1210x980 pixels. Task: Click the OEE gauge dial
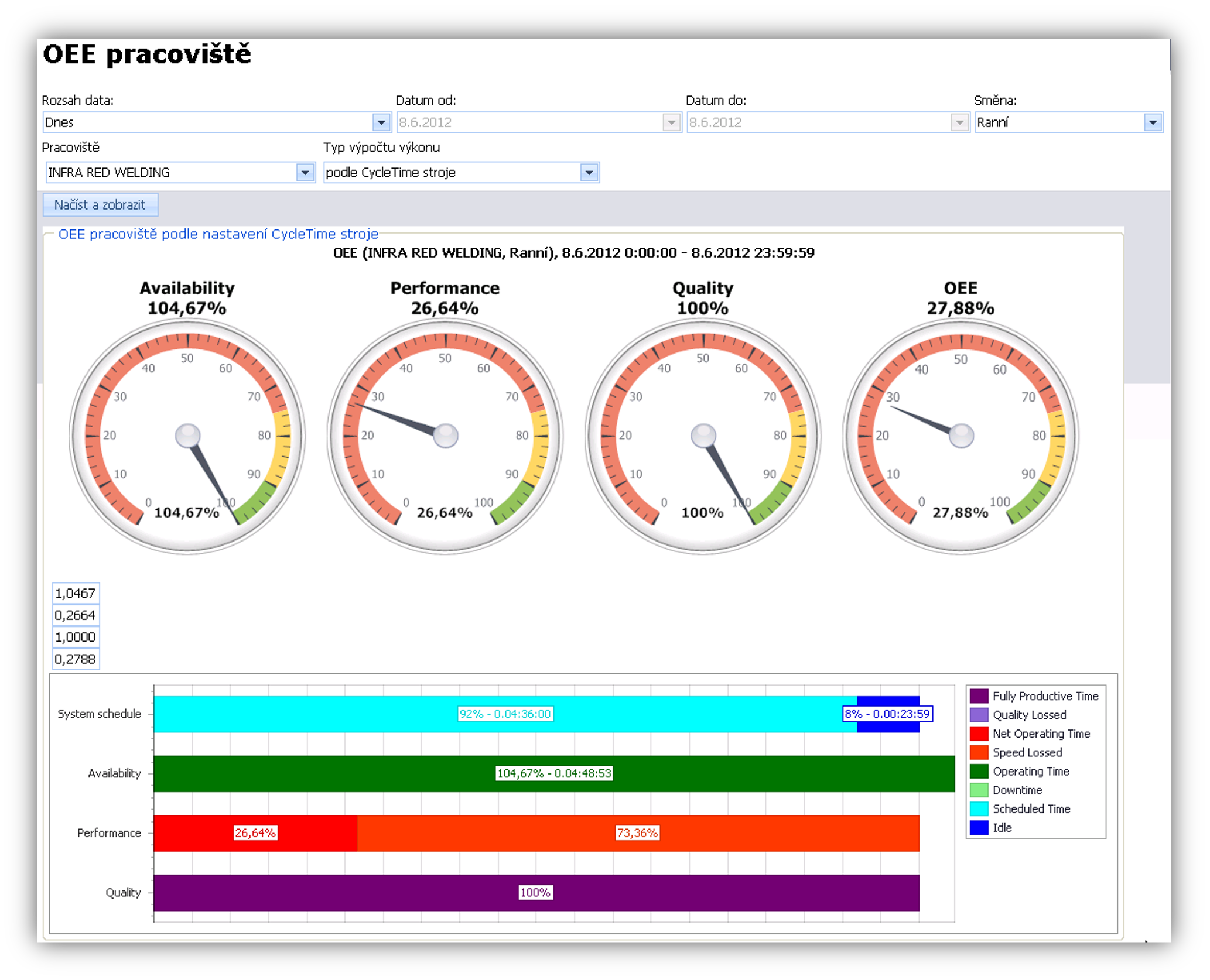[961, 436]
